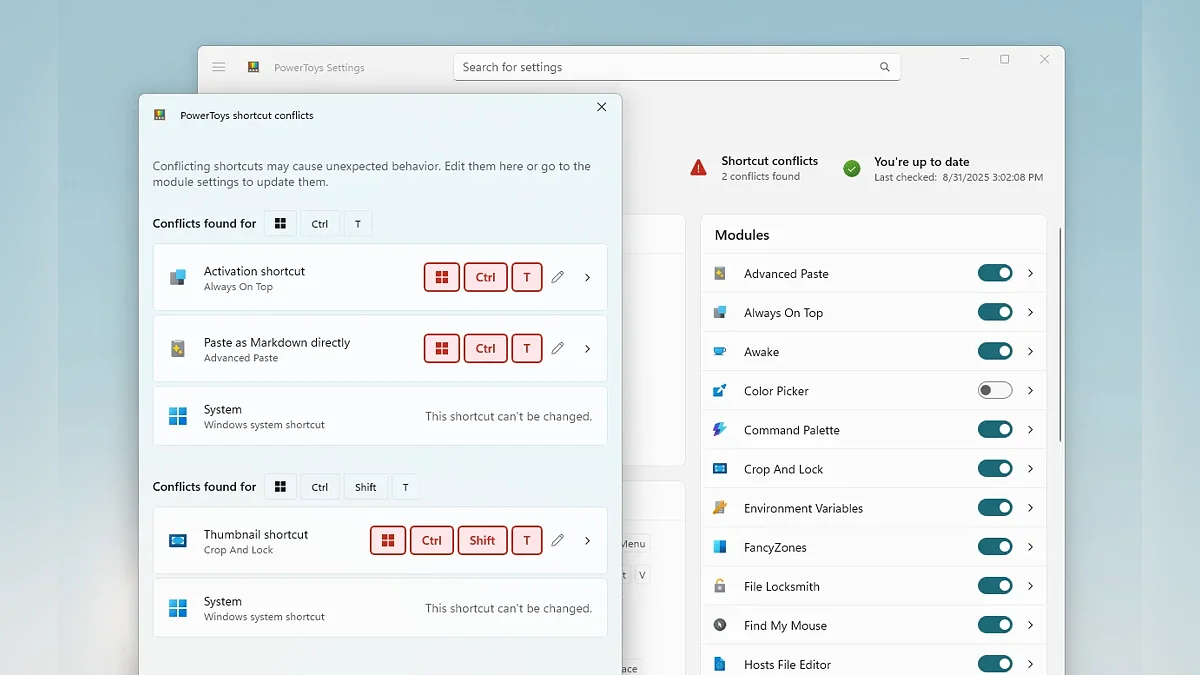Enable the Color Picker toggle
The height and width of the screenshot is (675, 1200).
(x=995, y=390)
